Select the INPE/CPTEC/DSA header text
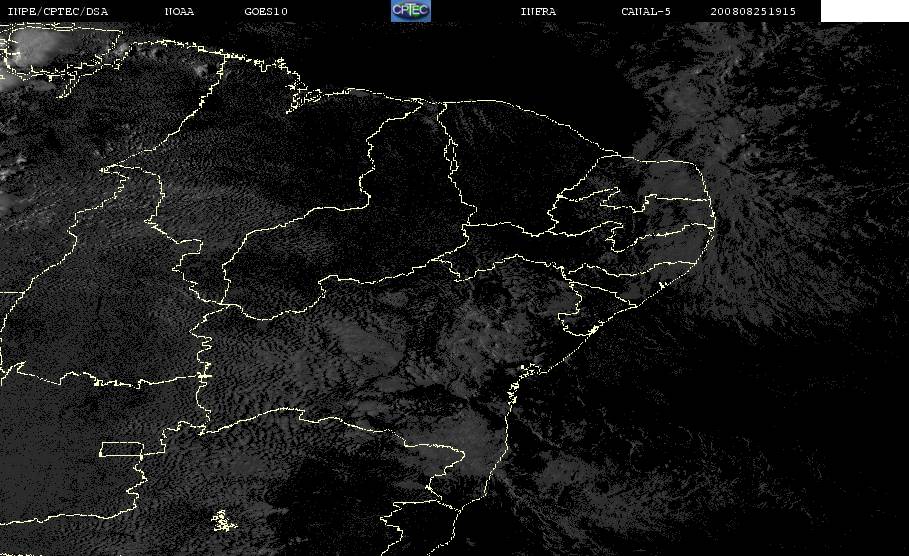 click(x=57, y=11)
